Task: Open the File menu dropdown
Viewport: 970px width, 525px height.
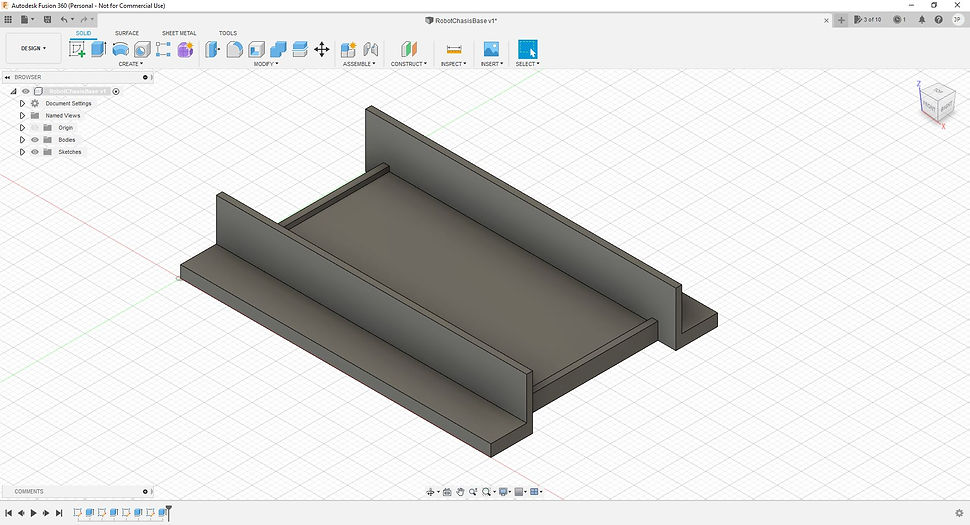Action: pyautogui.click(x=27, y=20)
